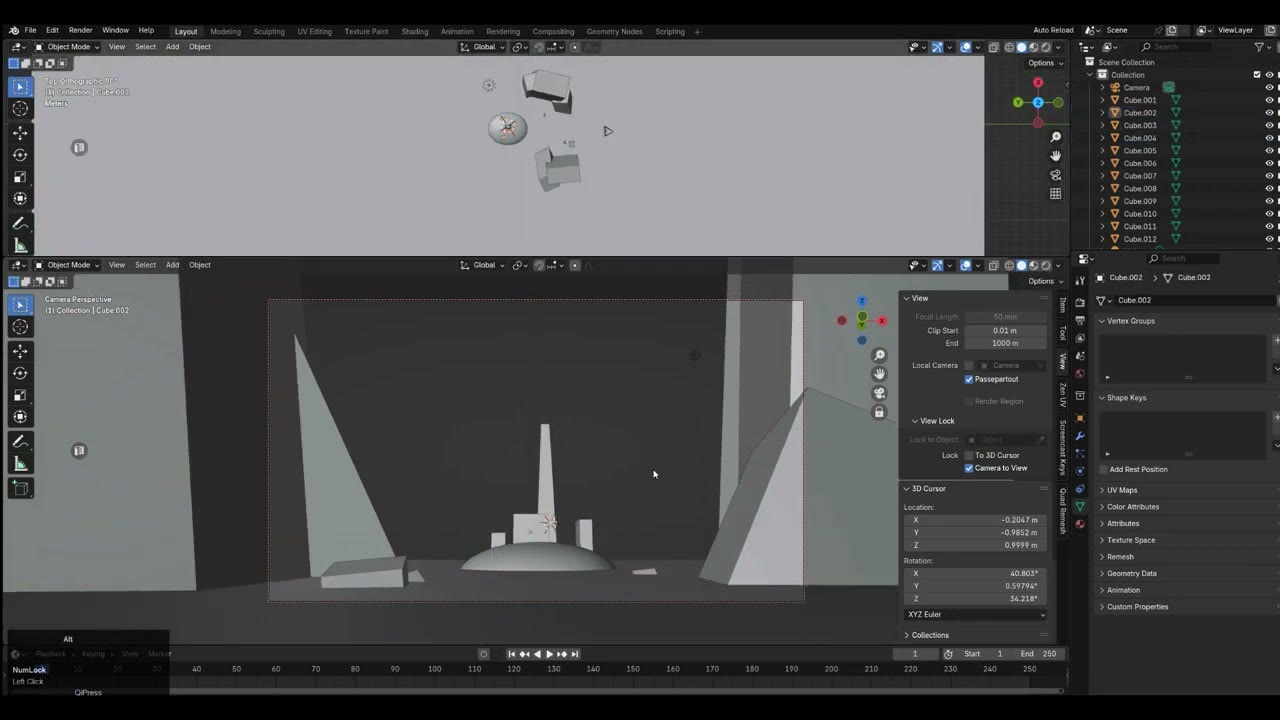Jump to timeline end frame
The width and height of the screenshot is (1280, 720).
[575, 654]
